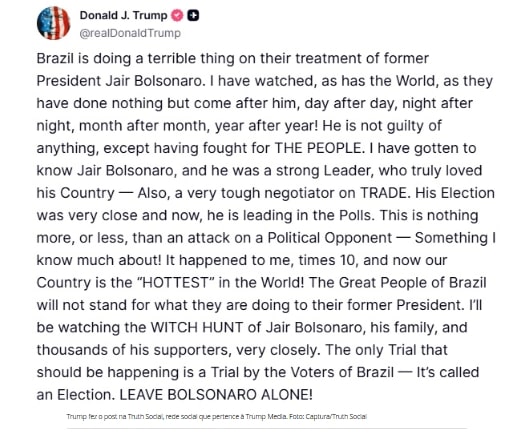Click the phrase "Political Opponent"
Viewport: 529px width, 435px height.
pos(330,238)
